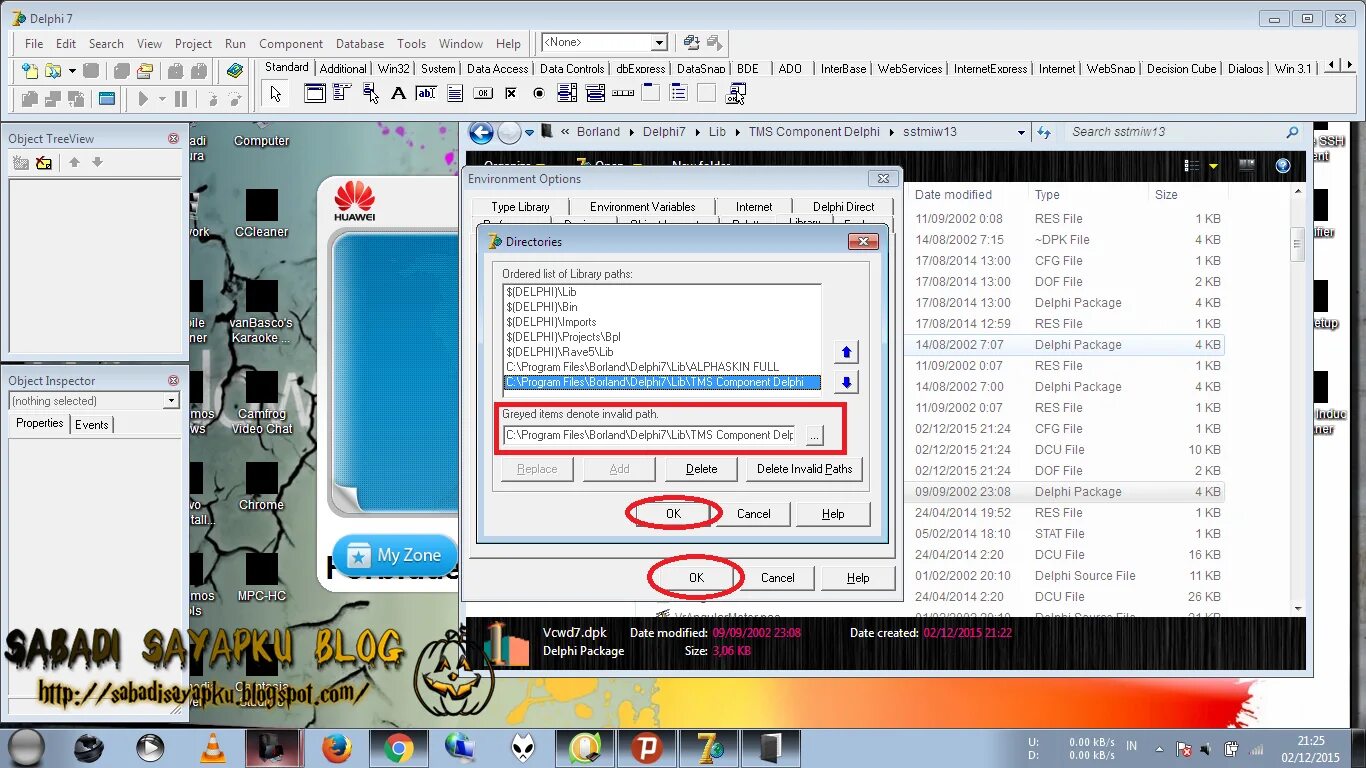
Task: Toggle the Explorer preview pane icon
Action: point(1247,165)
